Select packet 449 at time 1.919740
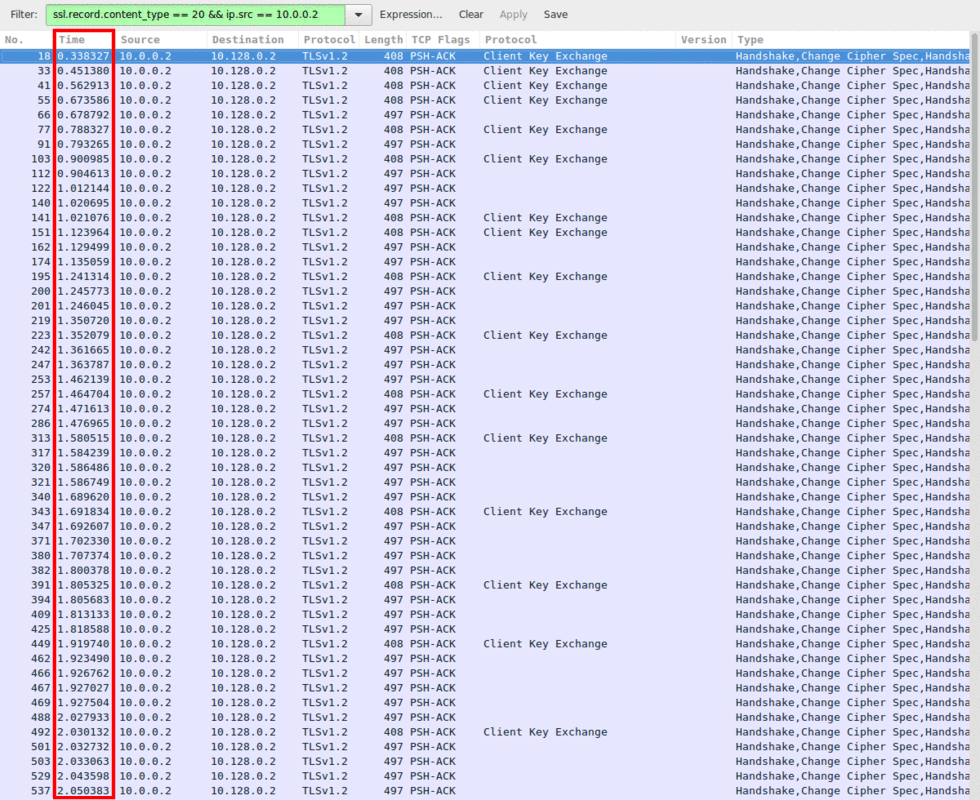Screen dimensions: 980x800 pos(485,644)
